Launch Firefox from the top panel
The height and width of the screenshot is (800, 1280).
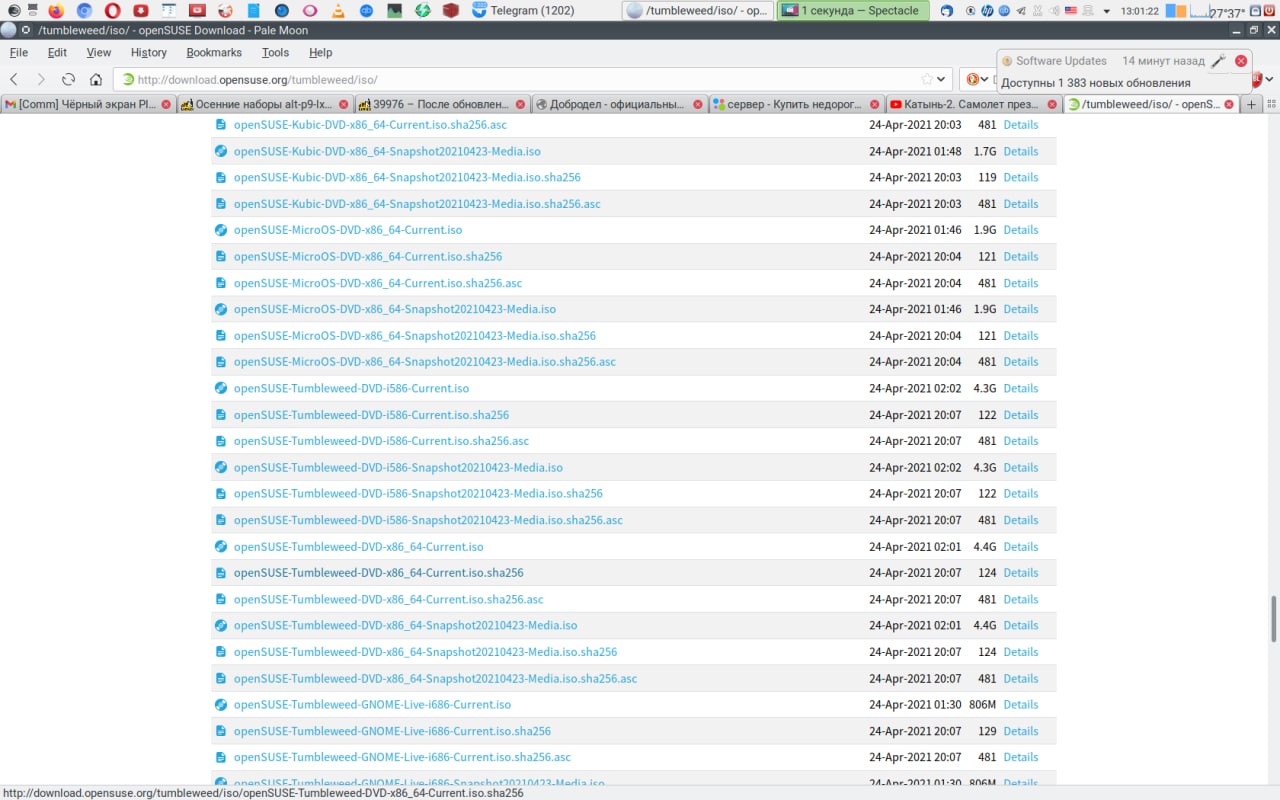[x=55, y=11]
